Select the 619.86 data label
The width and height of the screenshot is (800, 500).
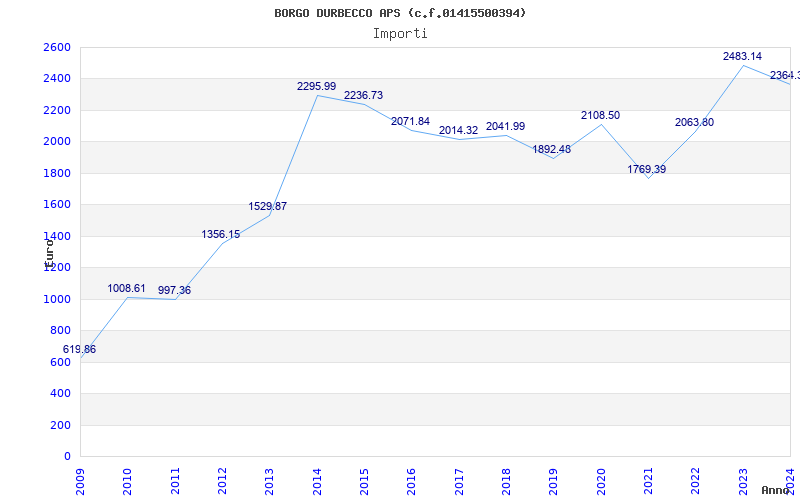pos(79,349)
